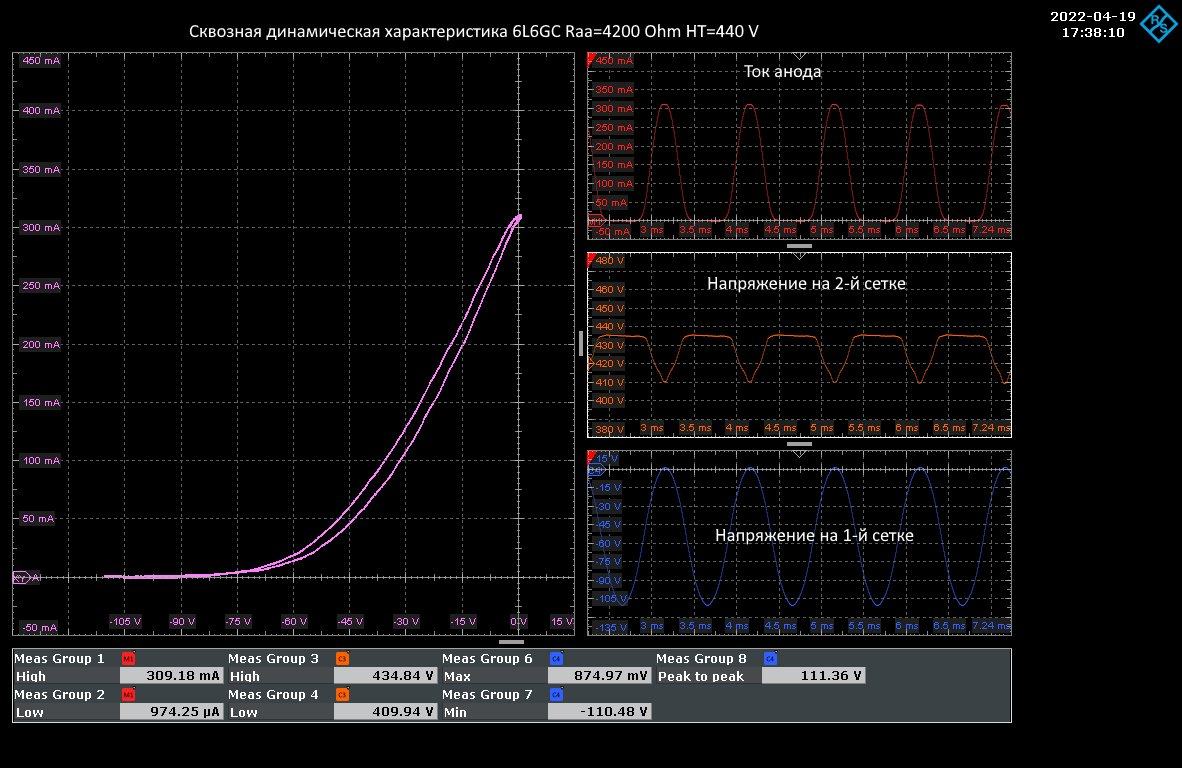
Task: Click the blue C4 badge of Meas Group 7
Action: (x=556, y=695)
